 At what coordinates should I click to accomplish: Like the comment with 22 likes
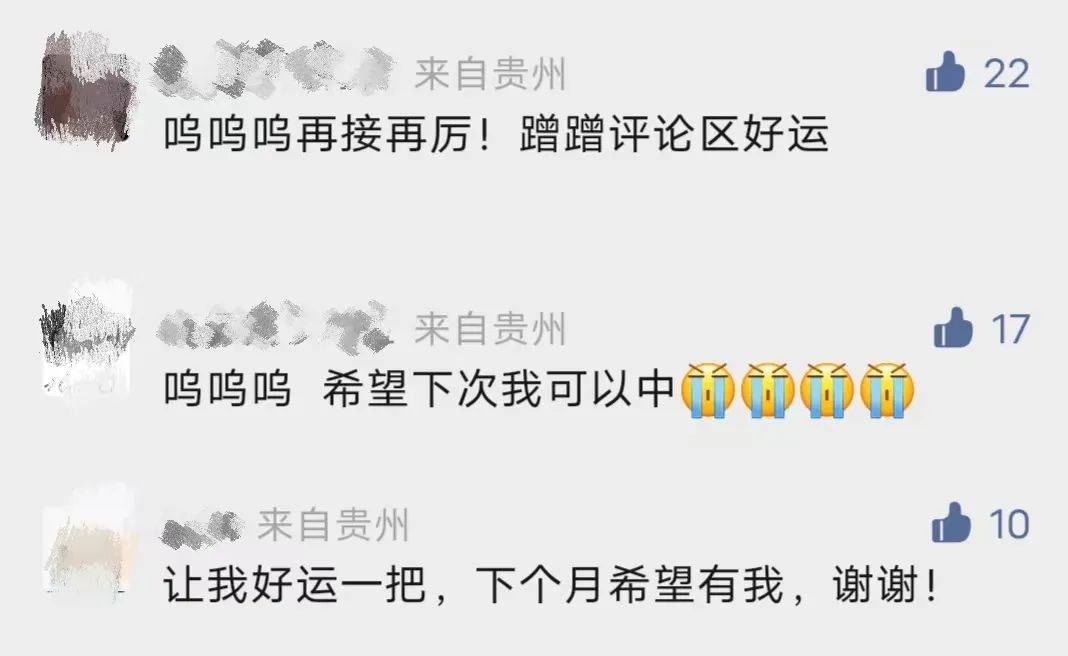945,72
